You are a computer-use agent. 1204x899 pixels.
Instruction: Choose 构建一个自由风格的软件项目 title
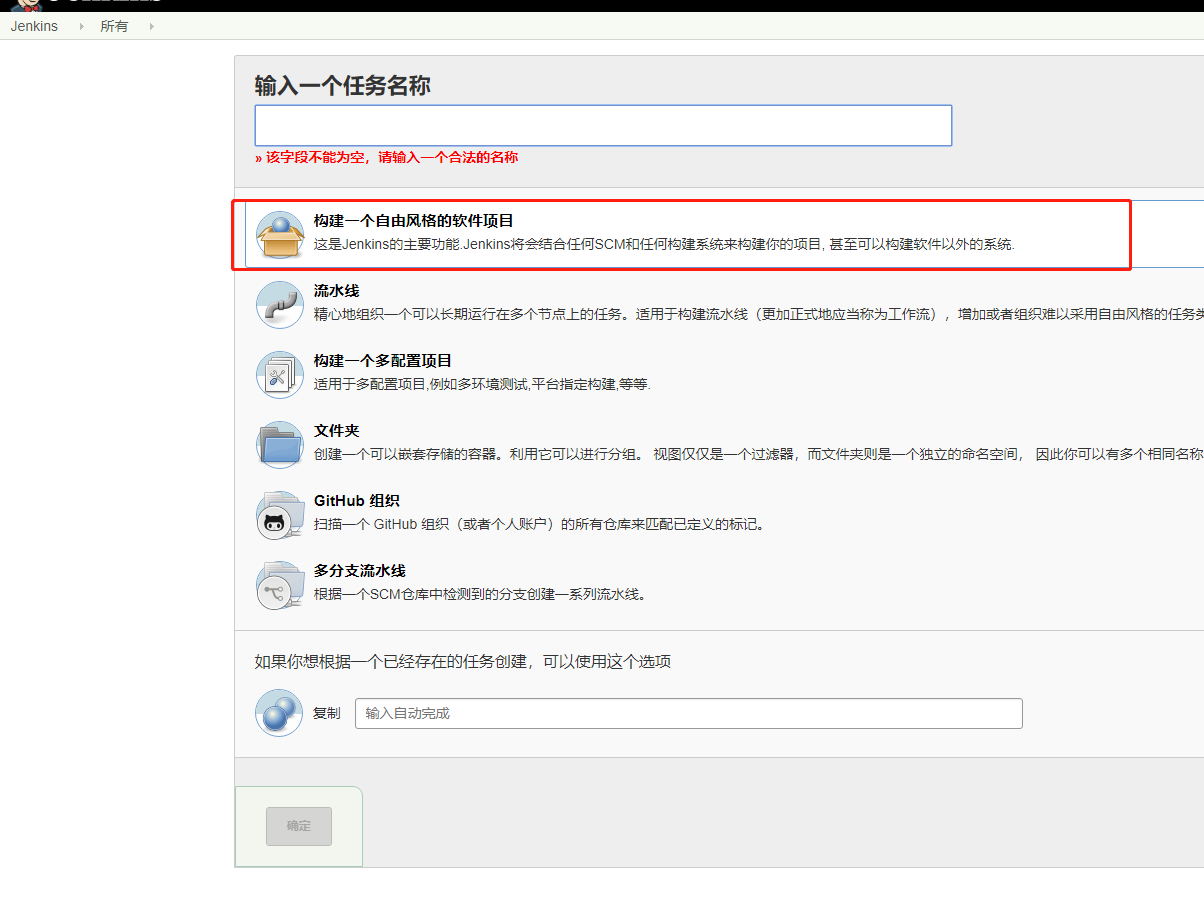point(414,221)
